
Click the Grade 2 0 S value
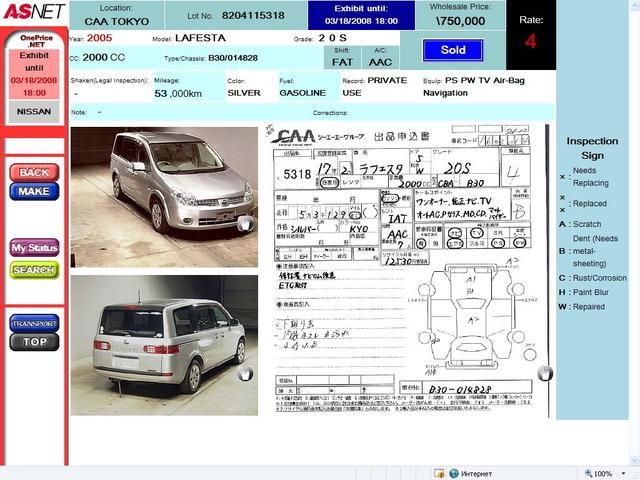click(332, 38)
